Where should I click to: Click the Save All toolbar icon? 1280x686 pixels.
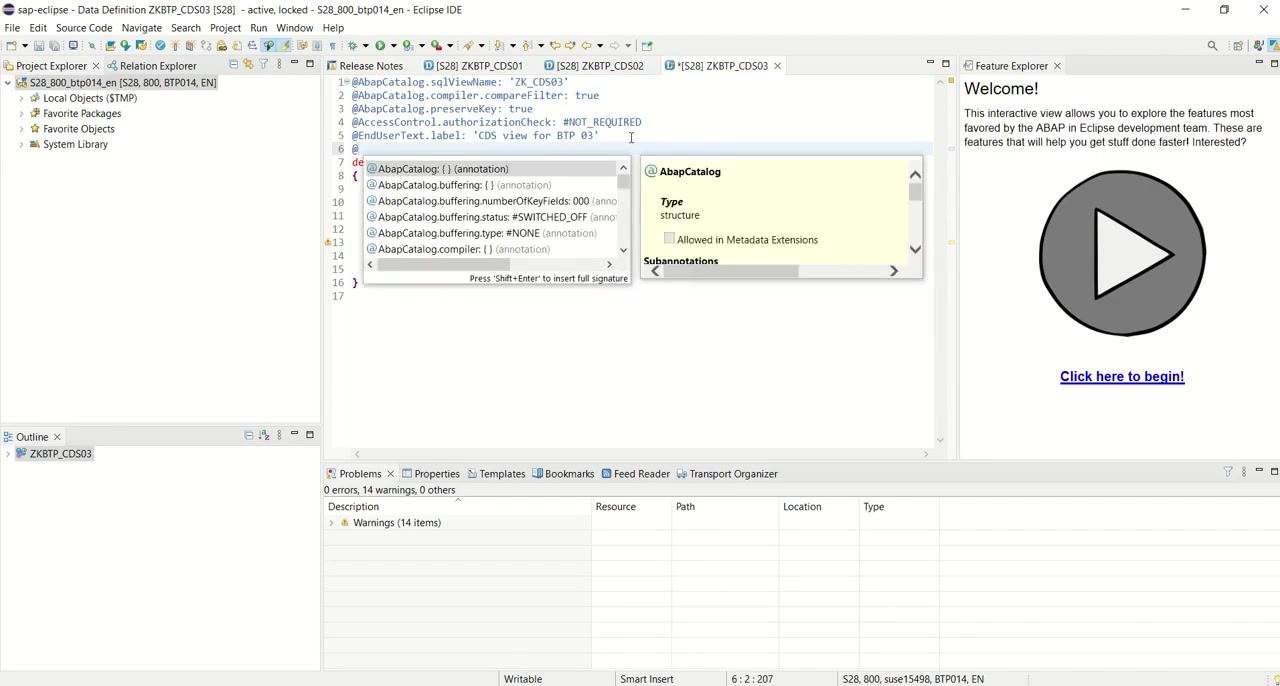(53, 45)
